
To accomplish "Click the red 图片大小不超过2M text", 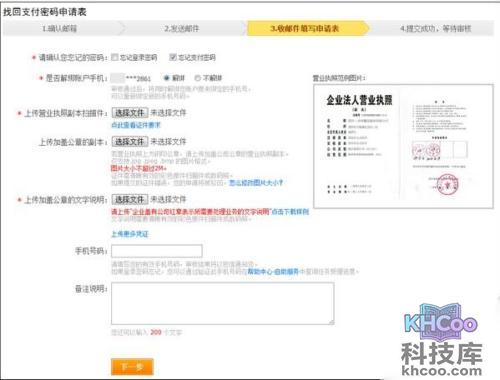I will click(x=139, y=168).
